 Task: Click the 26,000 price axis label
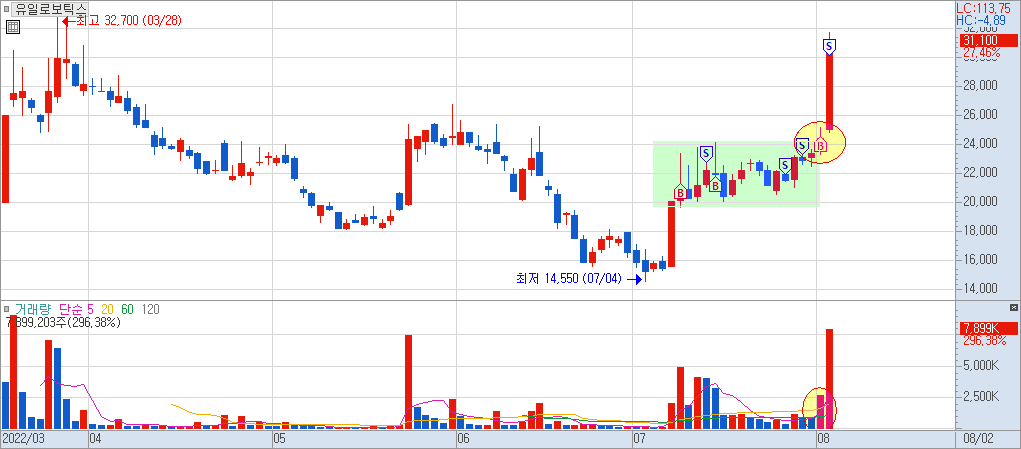coord(980,115)
